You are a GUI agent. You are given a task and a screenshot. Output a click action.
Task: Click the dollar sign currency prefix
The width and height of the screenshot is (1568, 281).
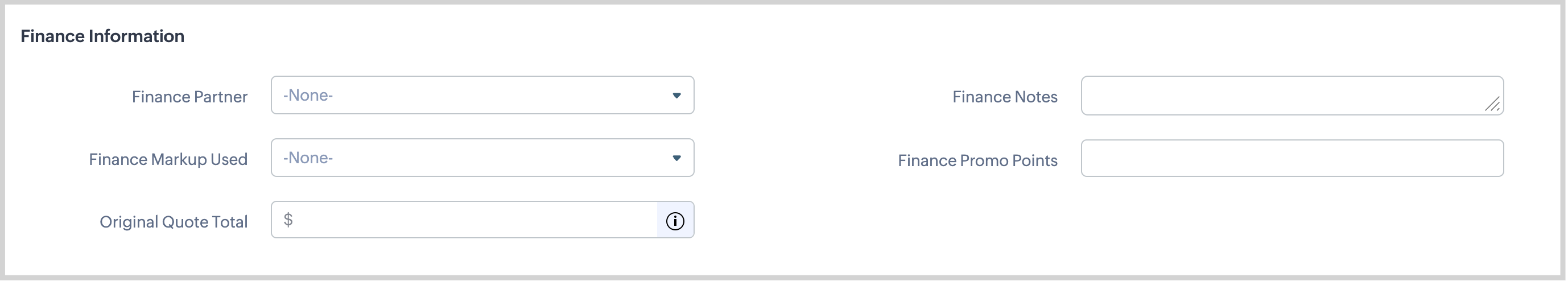[x=288, y=220]
